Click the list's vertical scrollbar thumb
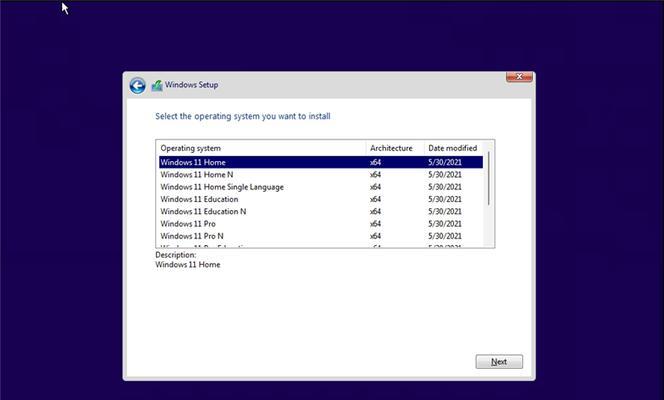The width and height of the screenshot is (664, 400). point(488,178)
